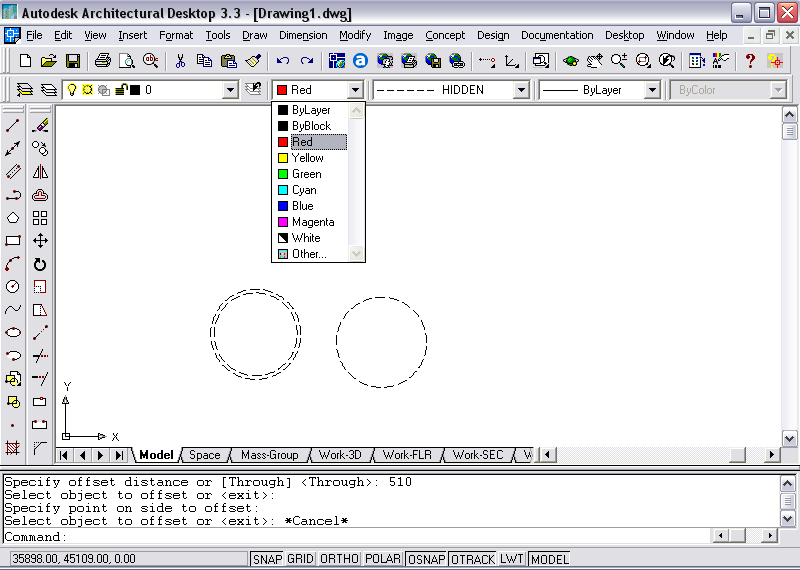Viewport: 800px width, 570px height.
Task: Switch to the Mass-Group layout tab
Action: point(269,455)
